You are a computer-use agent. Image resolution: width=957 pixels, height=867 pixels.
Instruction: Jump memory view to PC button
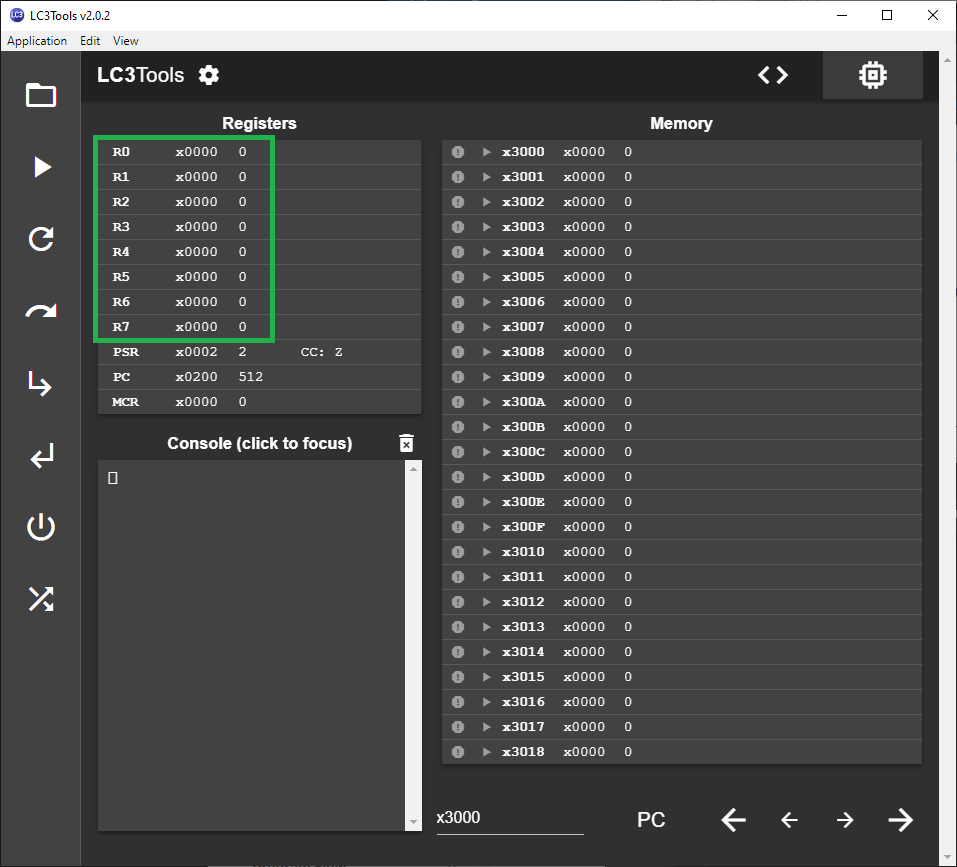[x=651, y=819]
